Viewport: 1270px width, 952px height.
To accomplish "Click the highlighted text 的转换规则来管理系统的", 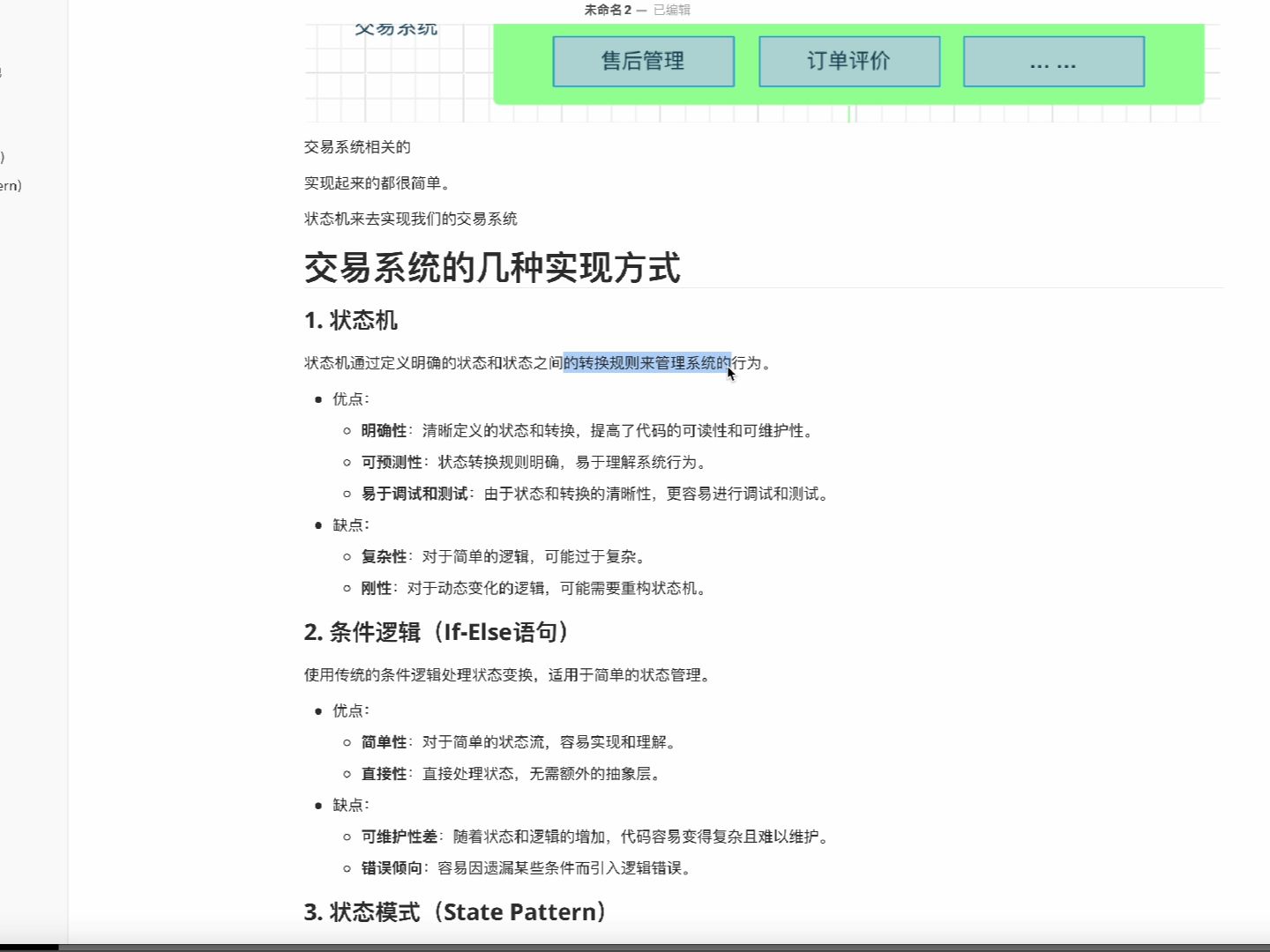I will (x=647, y=362).
